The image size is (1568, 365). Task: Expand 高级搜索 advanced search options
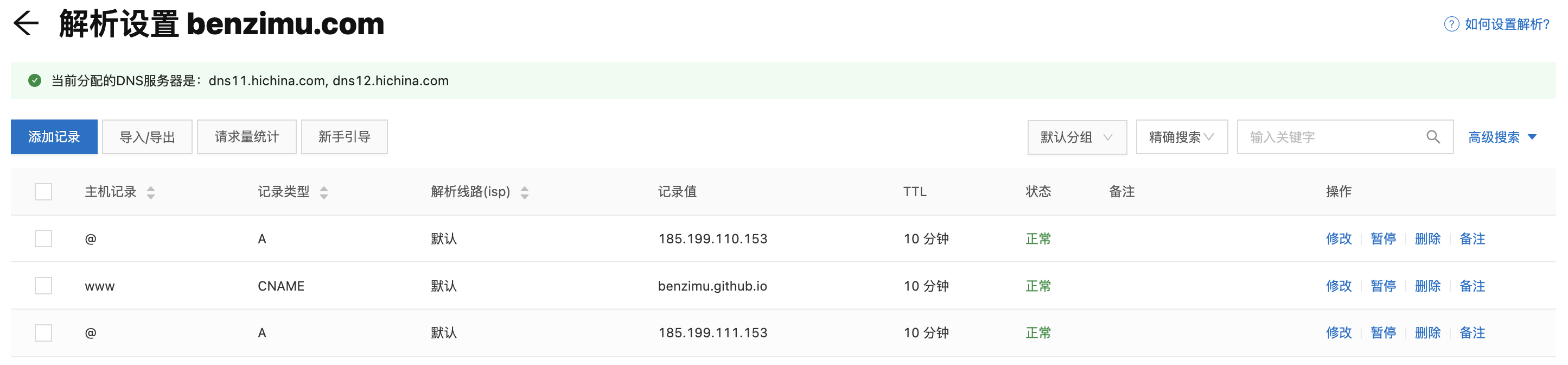pyautogui.click(x=1502, y=137)
